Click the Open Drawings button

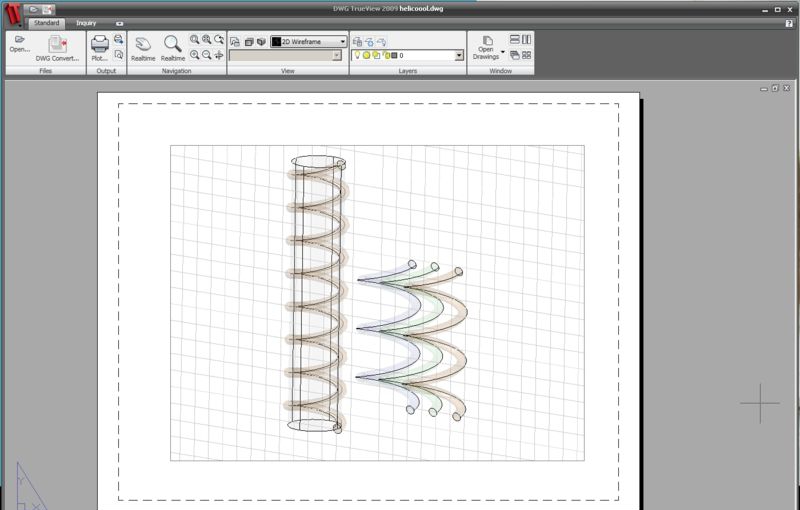click(486, 46)
